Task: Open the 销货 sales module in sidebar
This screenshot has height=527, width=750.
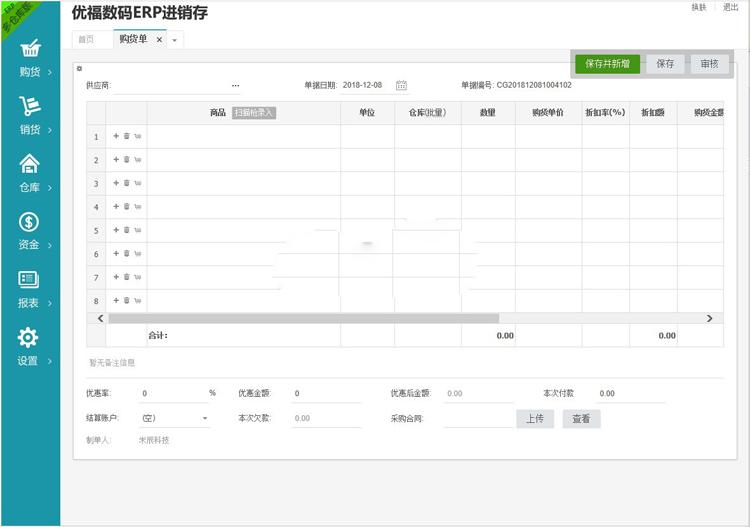Action: (x=30, y=115)
